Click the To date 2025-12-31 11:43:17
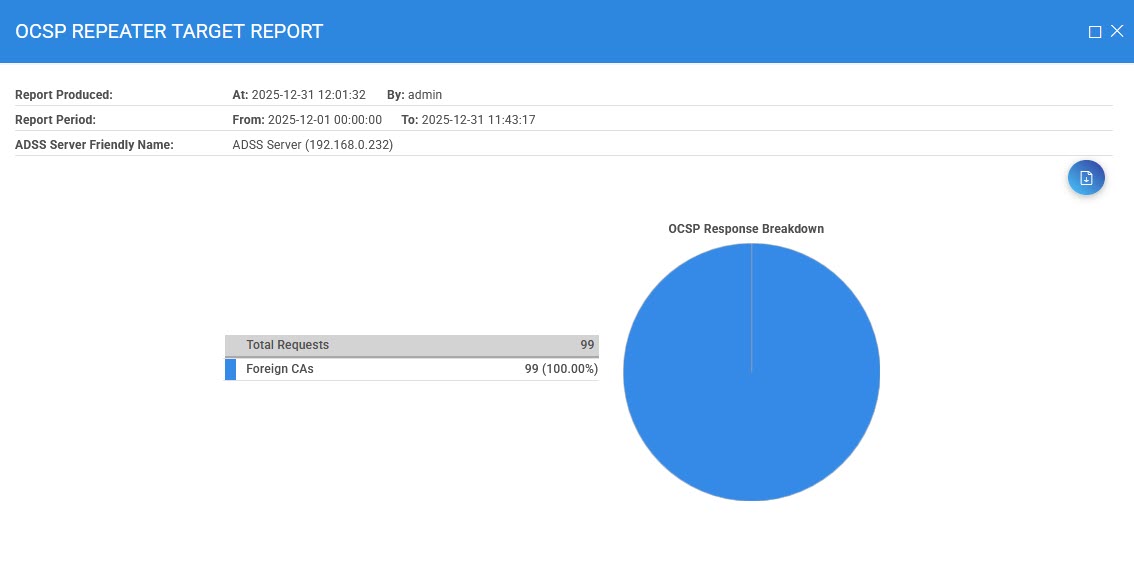Viewport: 1134px width, 562px height. [478, 120]
